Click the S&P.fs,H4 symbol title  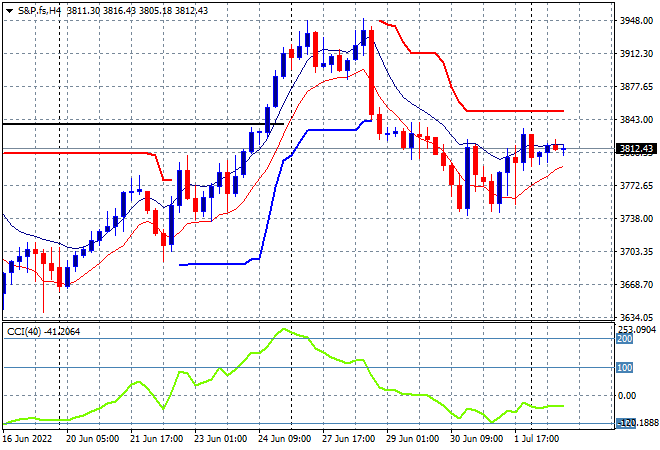click(x=39, y=11)
